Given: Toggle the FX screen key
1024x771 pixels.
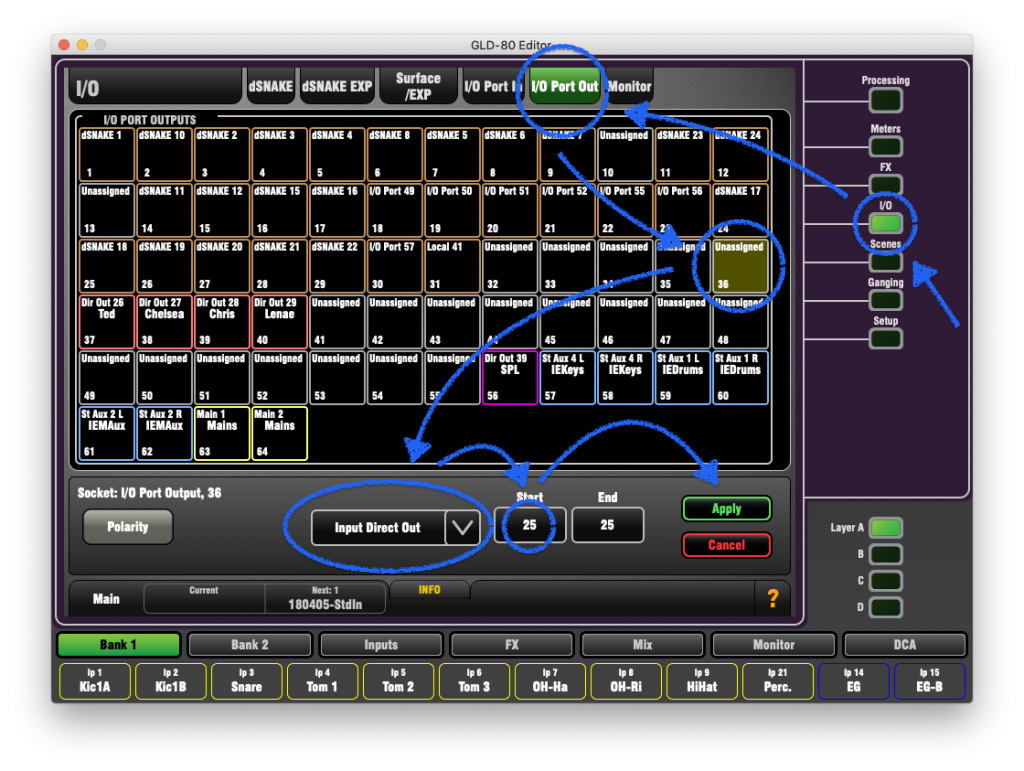Looking at the screenshot, I should (x=885, y=185).
